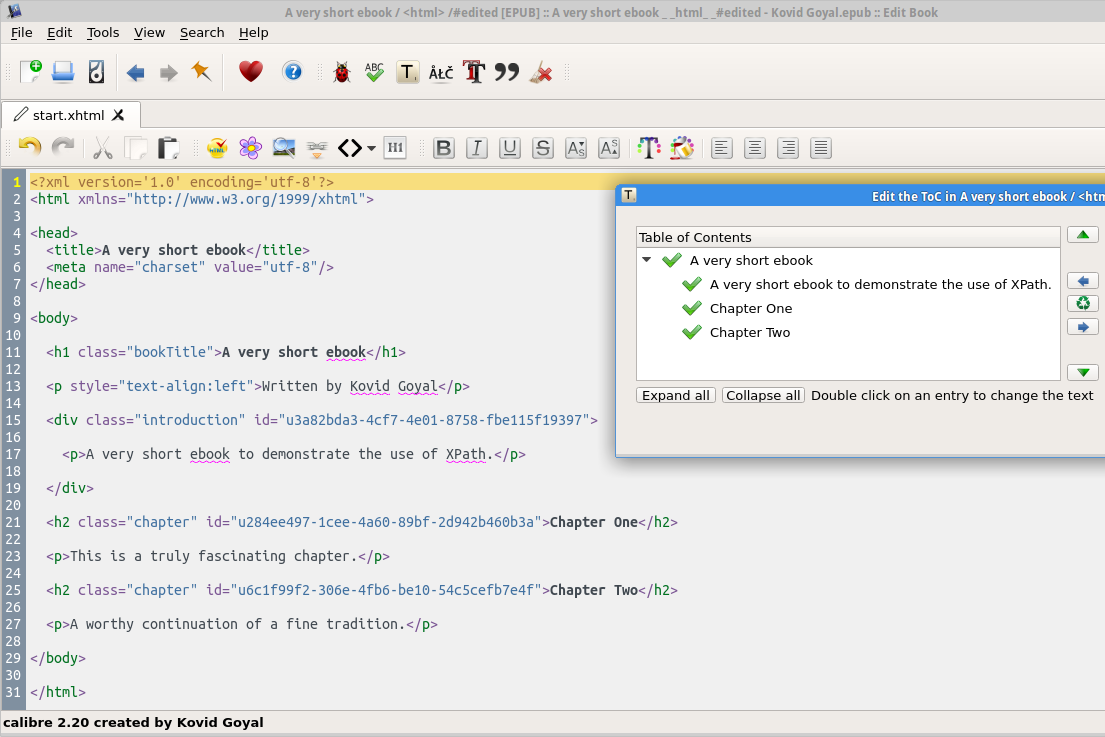Open the text foreground color picker
1105x737 pixels.
click(x=649, y=148)
